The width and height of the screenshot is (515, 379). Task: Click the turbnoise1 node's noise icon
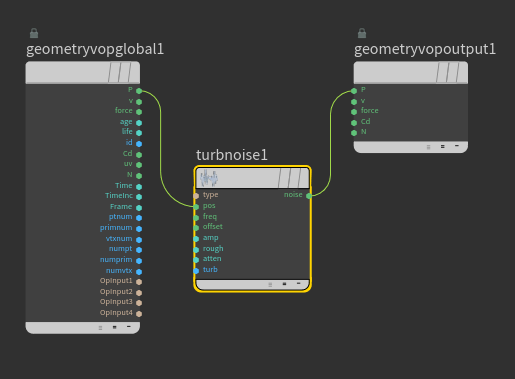[x=209, y=178]
